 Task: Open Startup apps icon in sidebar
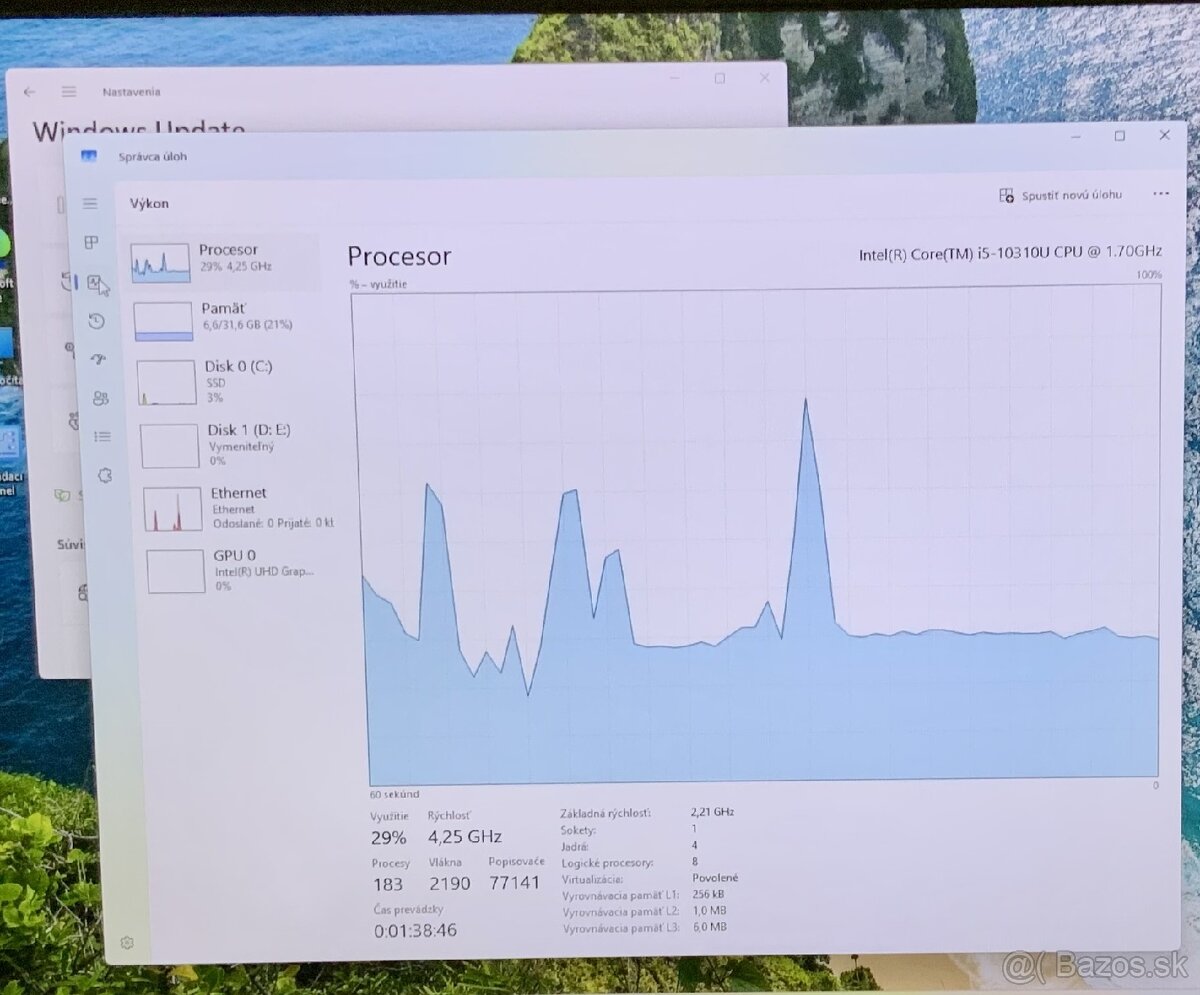coord(98,359)
